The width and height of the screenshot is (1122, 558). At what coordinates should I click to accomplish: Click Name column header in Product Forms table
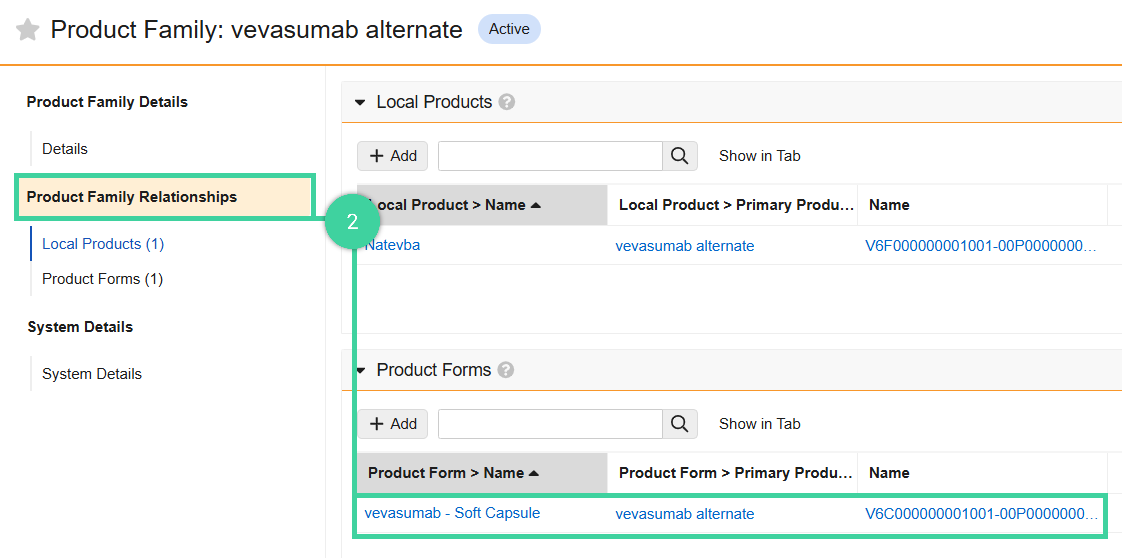[982, 473]
